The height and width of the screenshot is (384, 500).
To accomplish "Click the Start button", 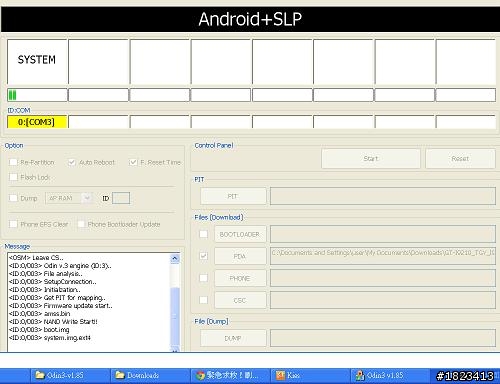I will (371, 159).
